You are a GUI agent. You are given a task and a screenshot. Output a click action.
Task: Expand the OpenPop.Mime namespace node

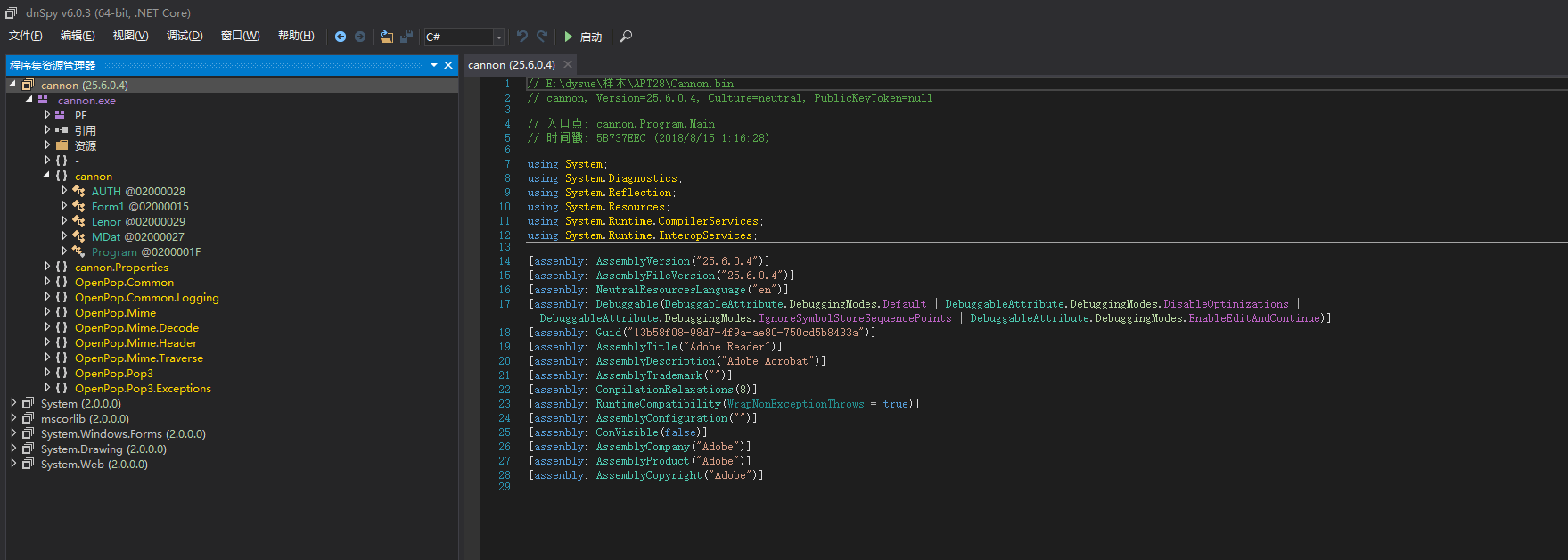(x=47, y=312)
